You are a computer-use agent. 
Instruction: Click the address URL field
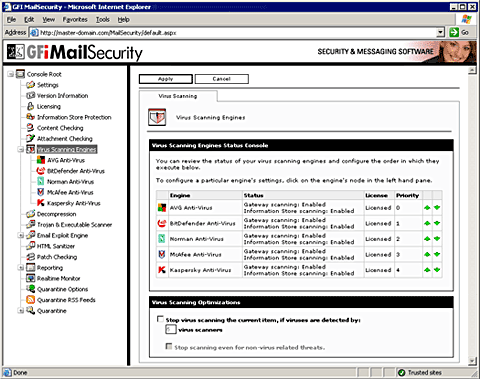pos(238,33)
